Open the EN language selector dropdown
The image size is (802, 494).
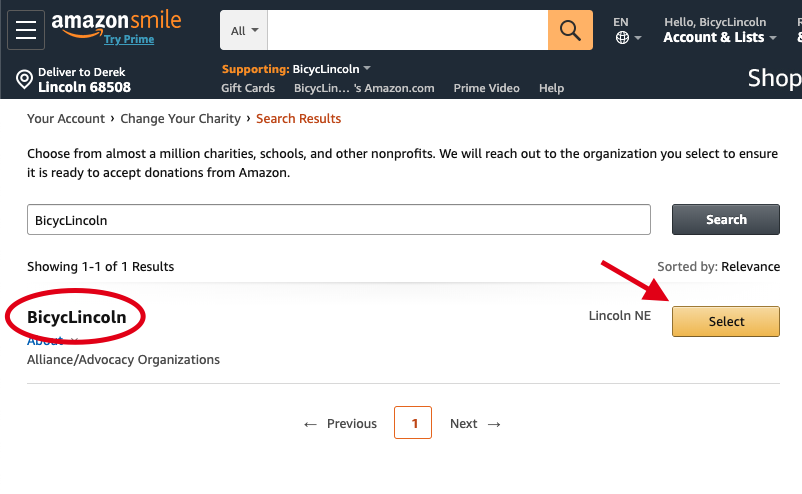pyautogui.click(x=628, y=30)
